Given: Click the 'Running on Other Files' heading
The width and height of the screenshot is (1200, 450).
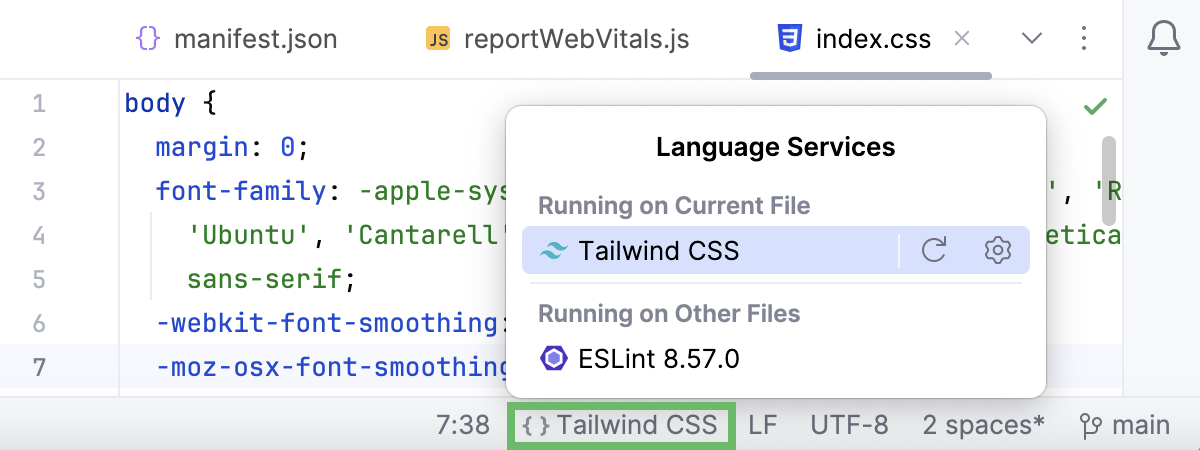Looking at the screenshot, I should pos(669,313).
